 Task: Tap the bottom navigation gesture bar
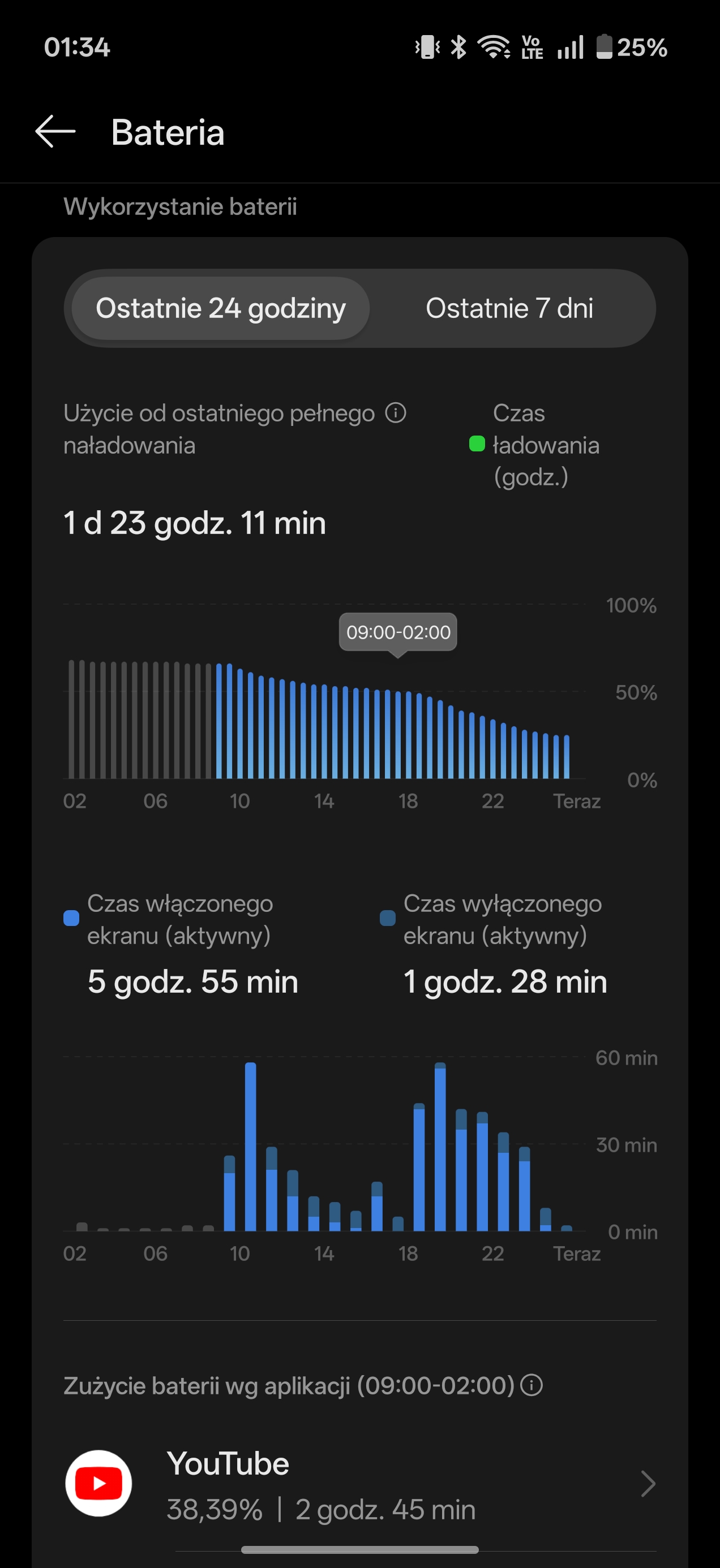[359, 1549]
